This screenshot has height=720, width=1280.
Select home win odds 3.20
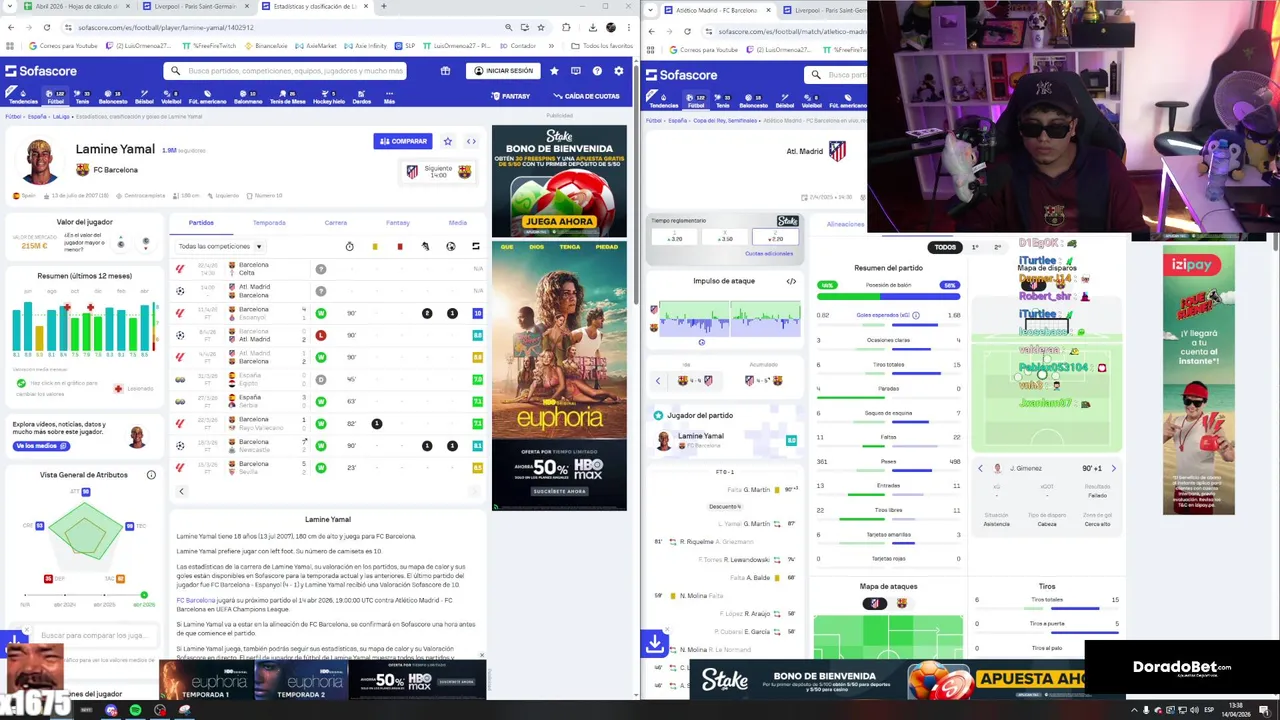[x=676, y=237]
